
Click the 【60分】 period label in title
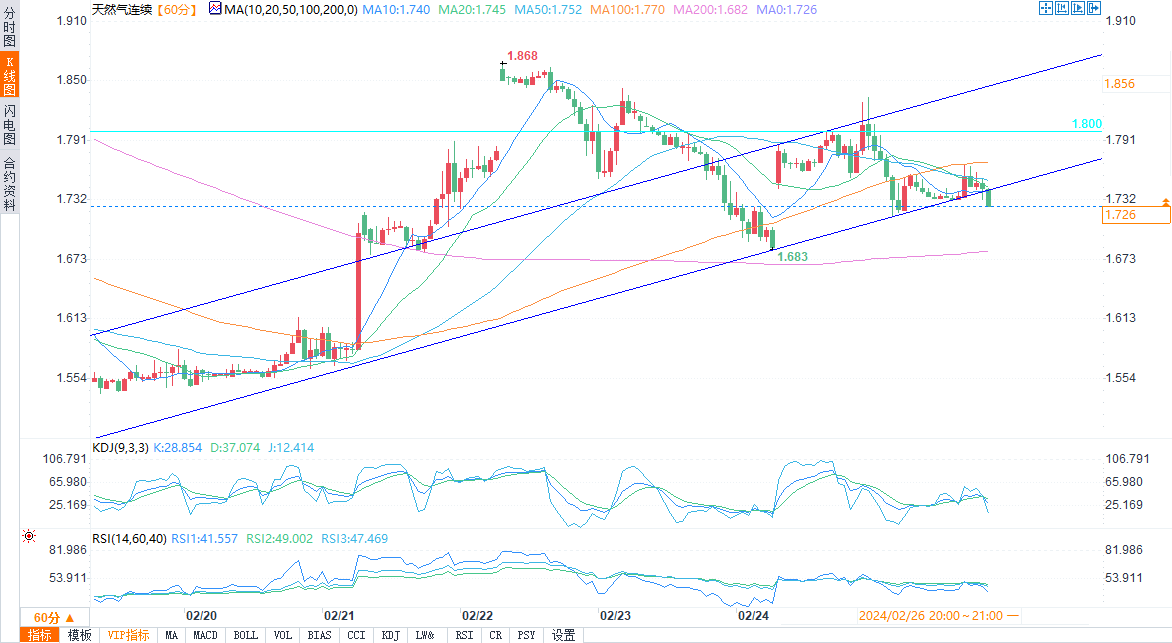[x=176, y=10]
